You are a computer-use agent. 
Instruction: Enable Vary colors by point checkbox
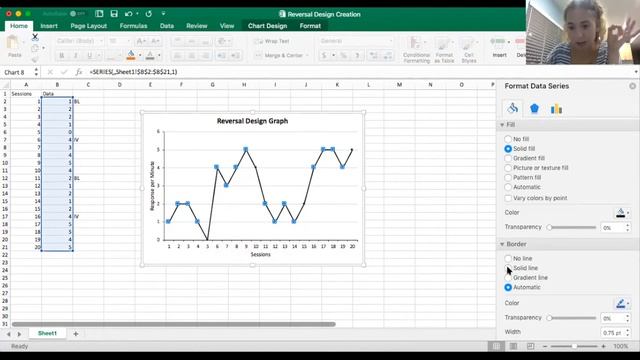pos(508,198)
